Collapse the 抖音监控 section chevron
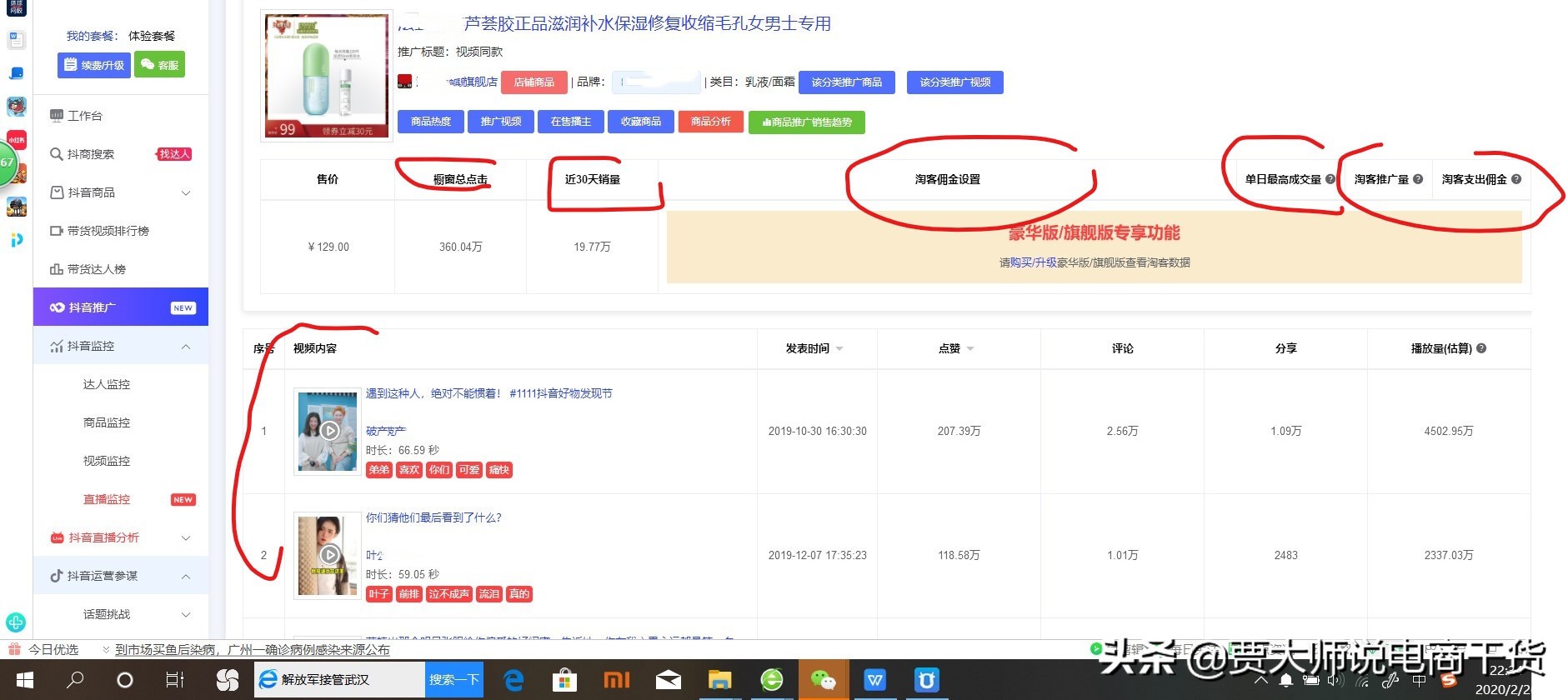 coord(186,346)
